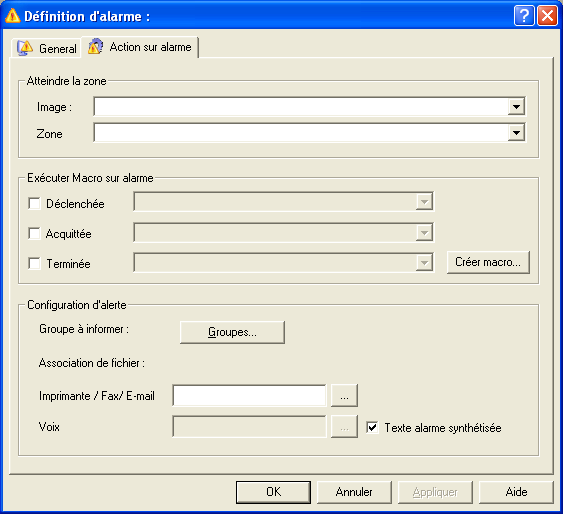Uncheck Texte alarme synthétisée
Image resolution: width=563 pixels, height=514 pixels.
pyautogui.click(x=372, y=427)
